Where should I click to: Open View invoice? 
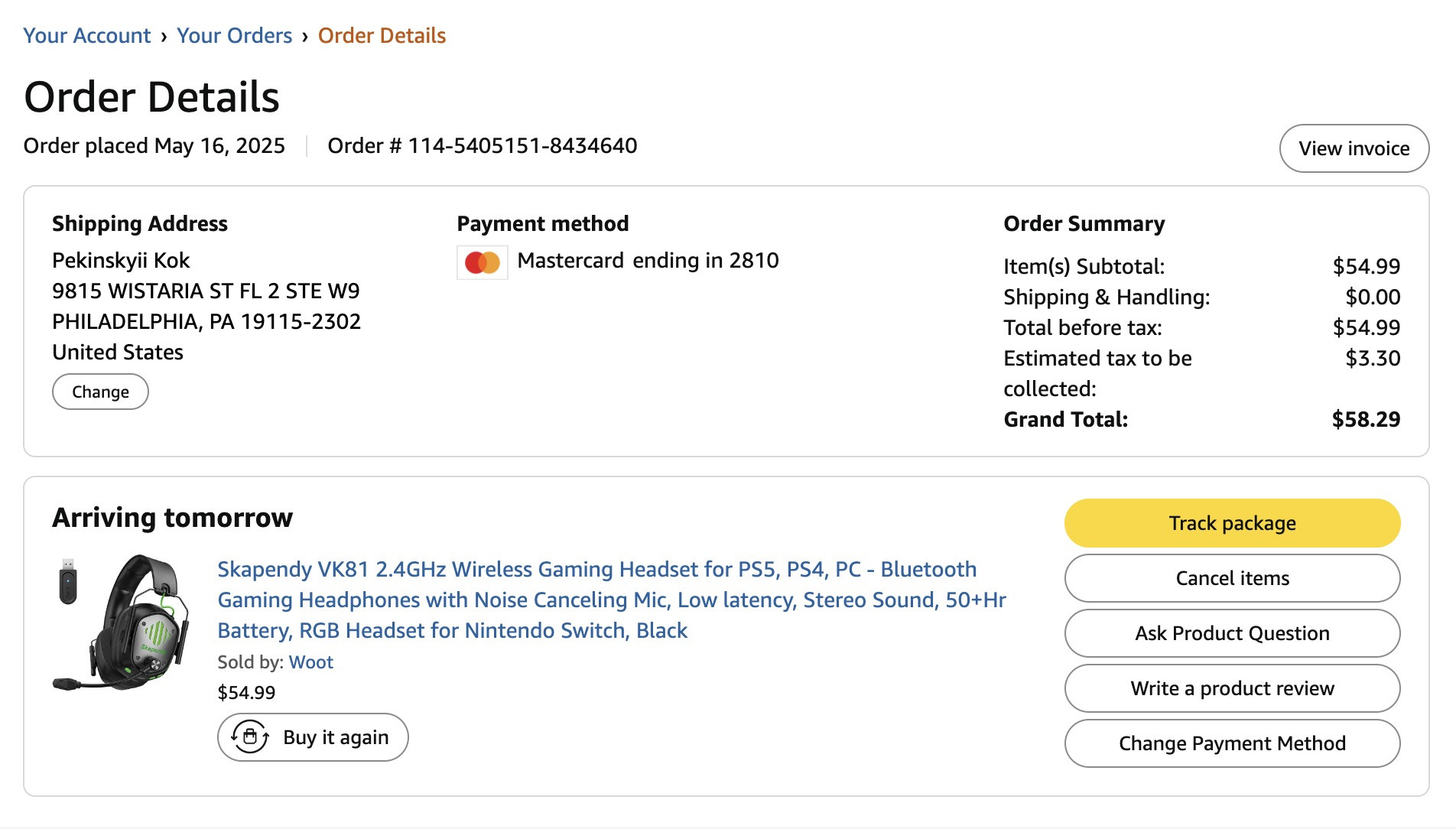pyautogui.click(x=1354, y=148)
